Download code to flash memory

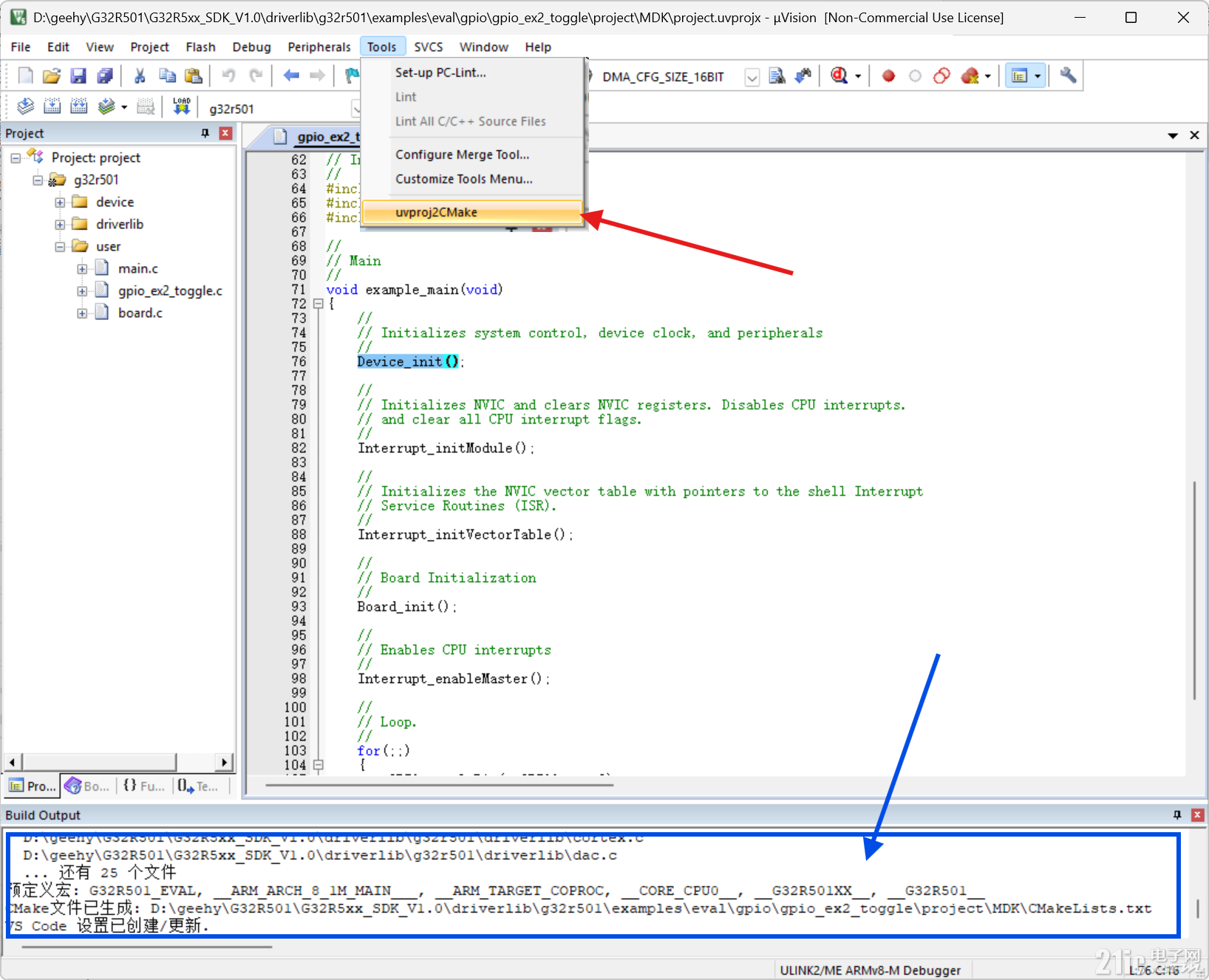point(181,106)
